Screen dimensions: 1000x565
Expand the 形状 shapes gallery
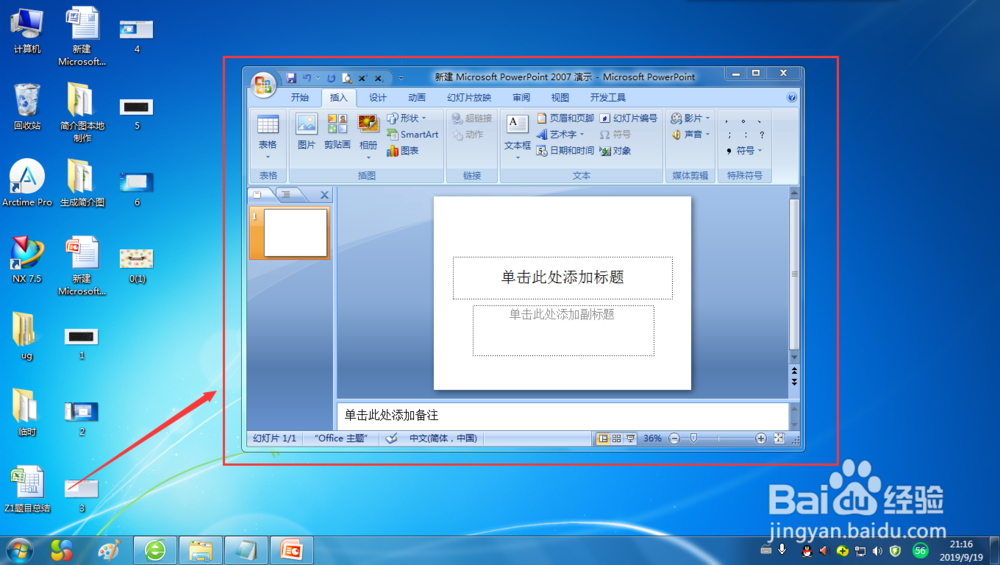pos(406,118)
